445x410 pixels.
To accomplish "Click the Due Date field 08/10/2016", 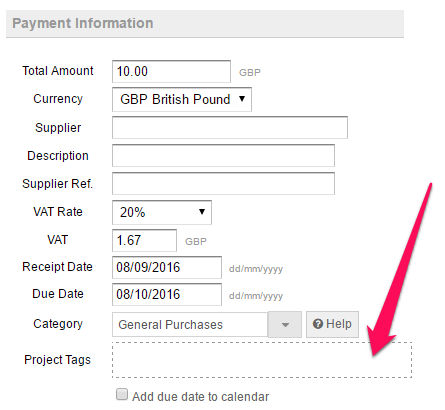I will pos(167,294).
